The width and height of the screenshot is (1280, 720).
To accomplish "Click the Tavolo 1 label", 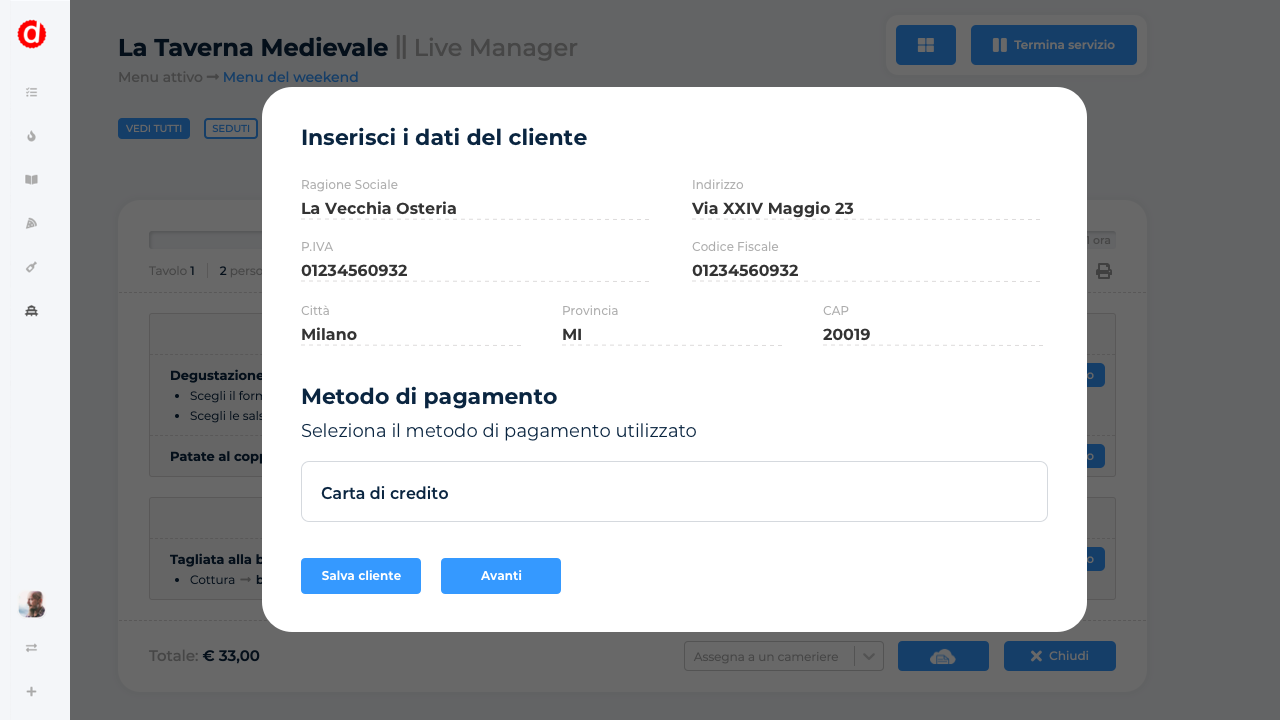I will coord(172,271).
